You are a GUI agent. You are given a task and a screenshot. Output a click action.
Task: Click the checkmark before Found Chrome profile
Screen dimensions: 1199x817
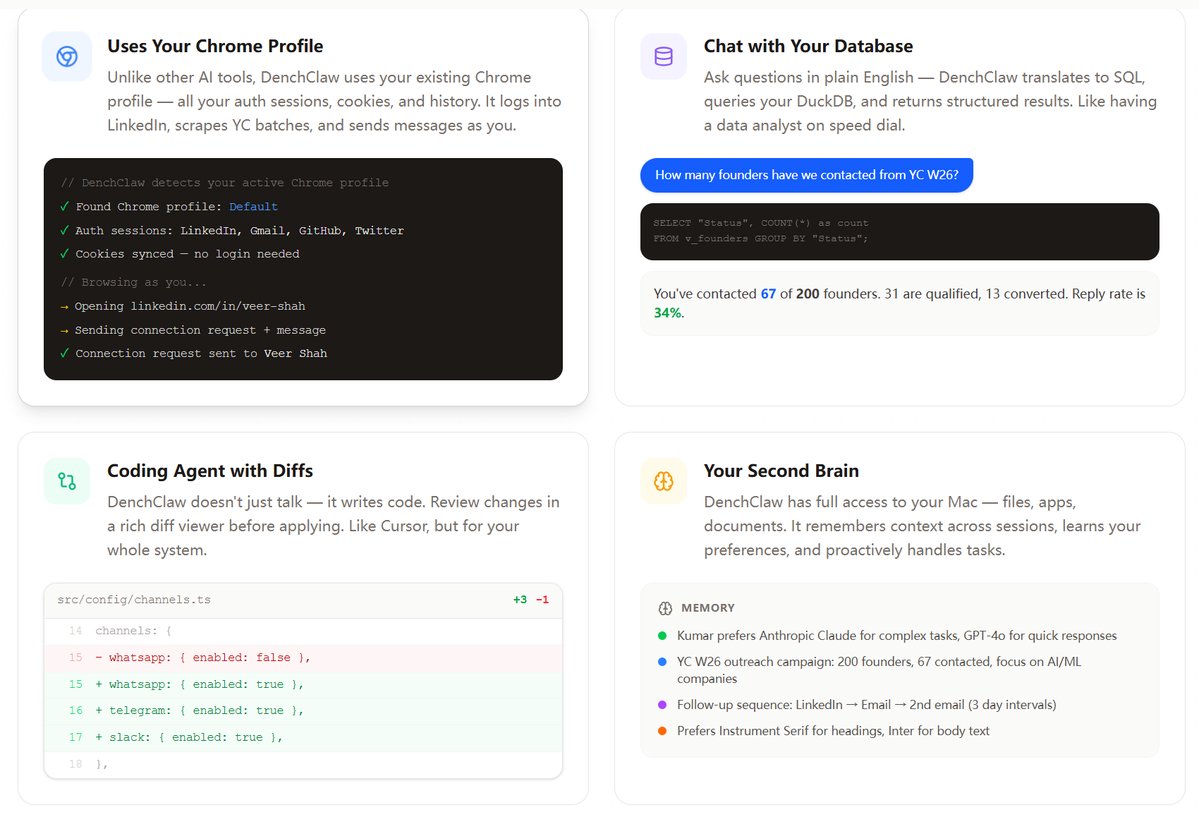click(65, 207)
